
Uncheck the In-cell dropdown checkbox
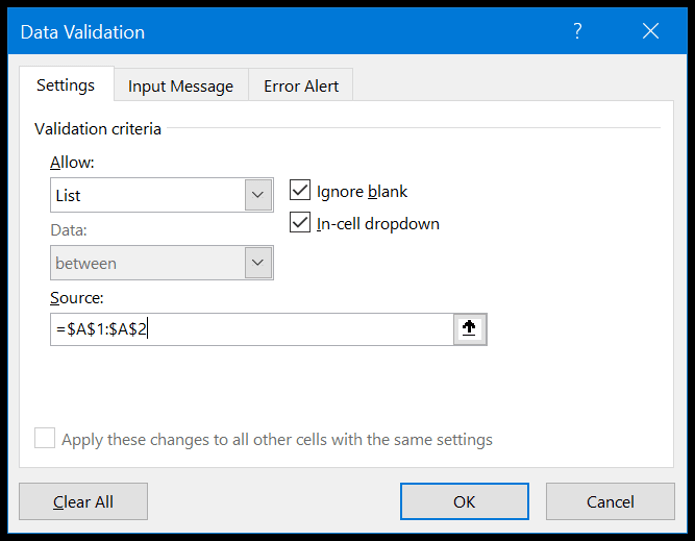pos(300,222)
